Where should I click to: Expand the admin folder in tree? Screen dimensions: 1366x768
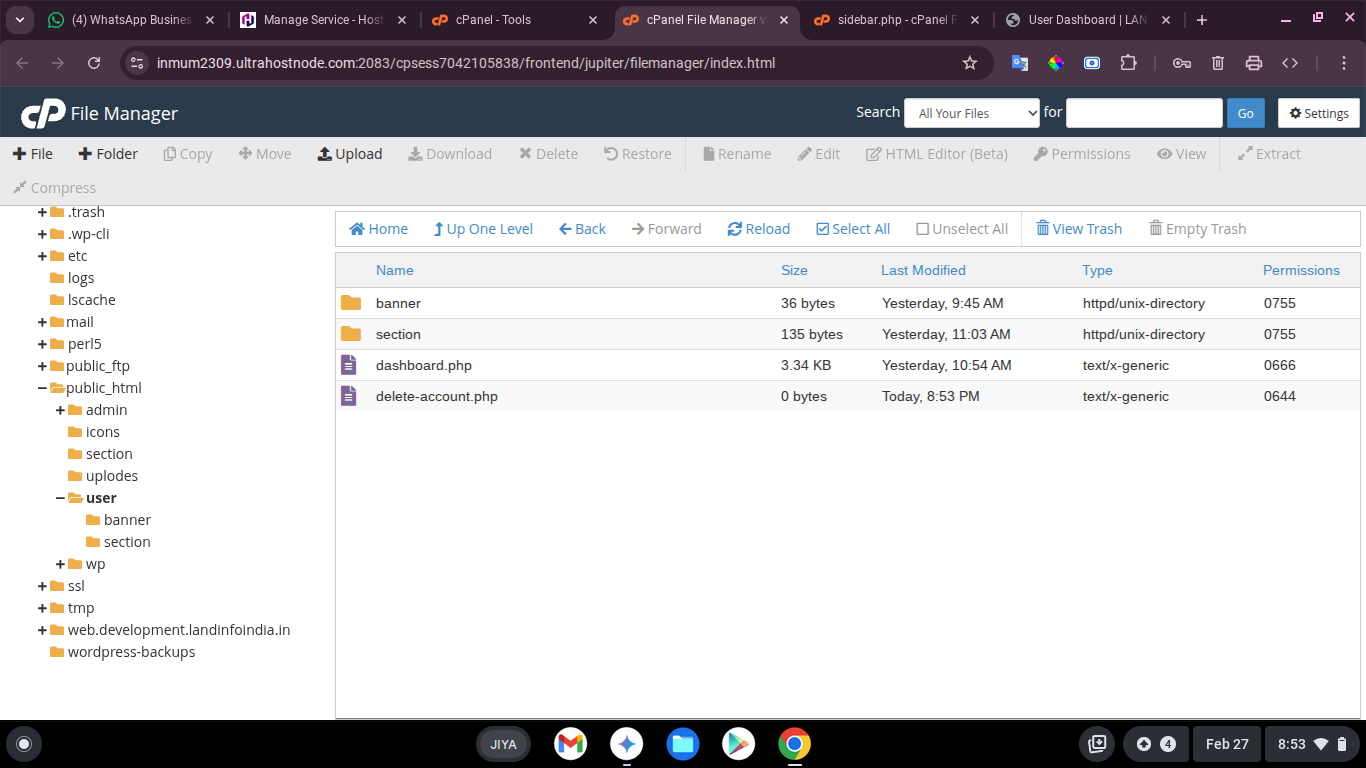click(x=60, y=410)
